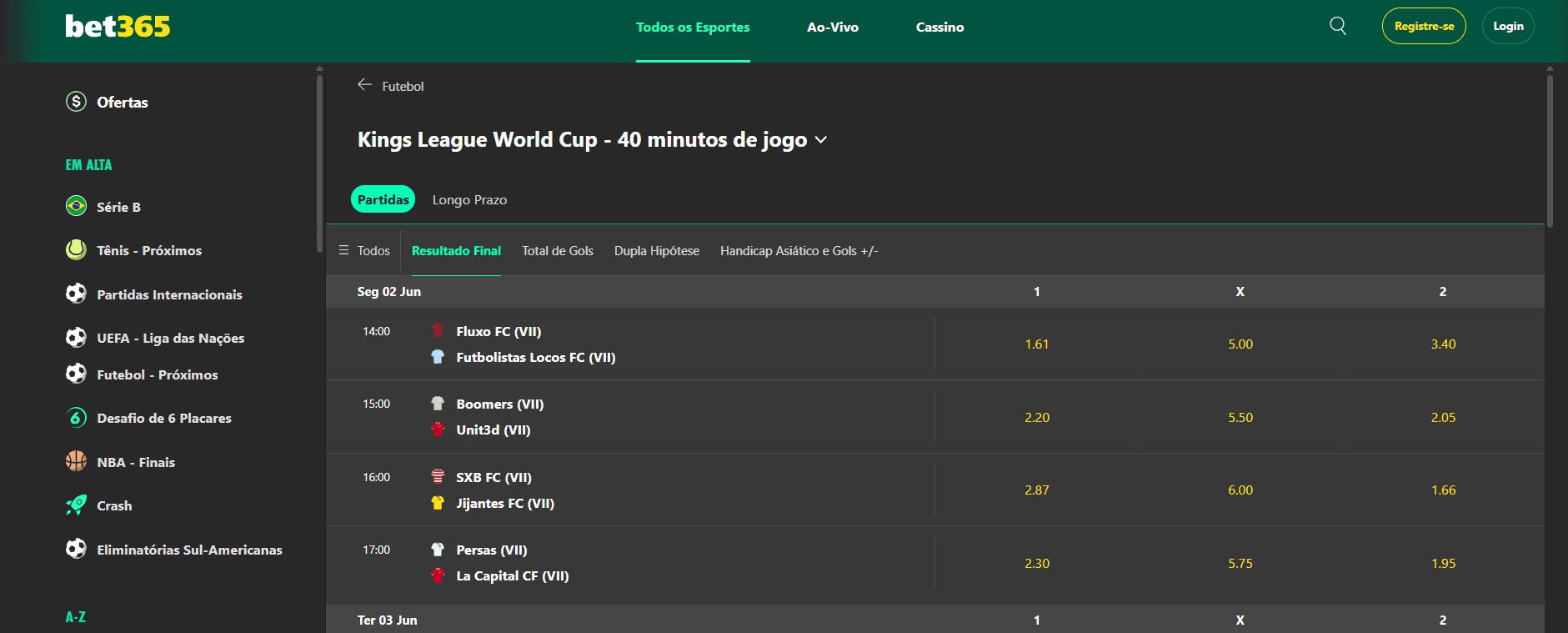This screenshot has height=633, width=1568.
Task: Select the Série B Brazil flag icon
Action: pyautogui.click(x=76, y=206)
